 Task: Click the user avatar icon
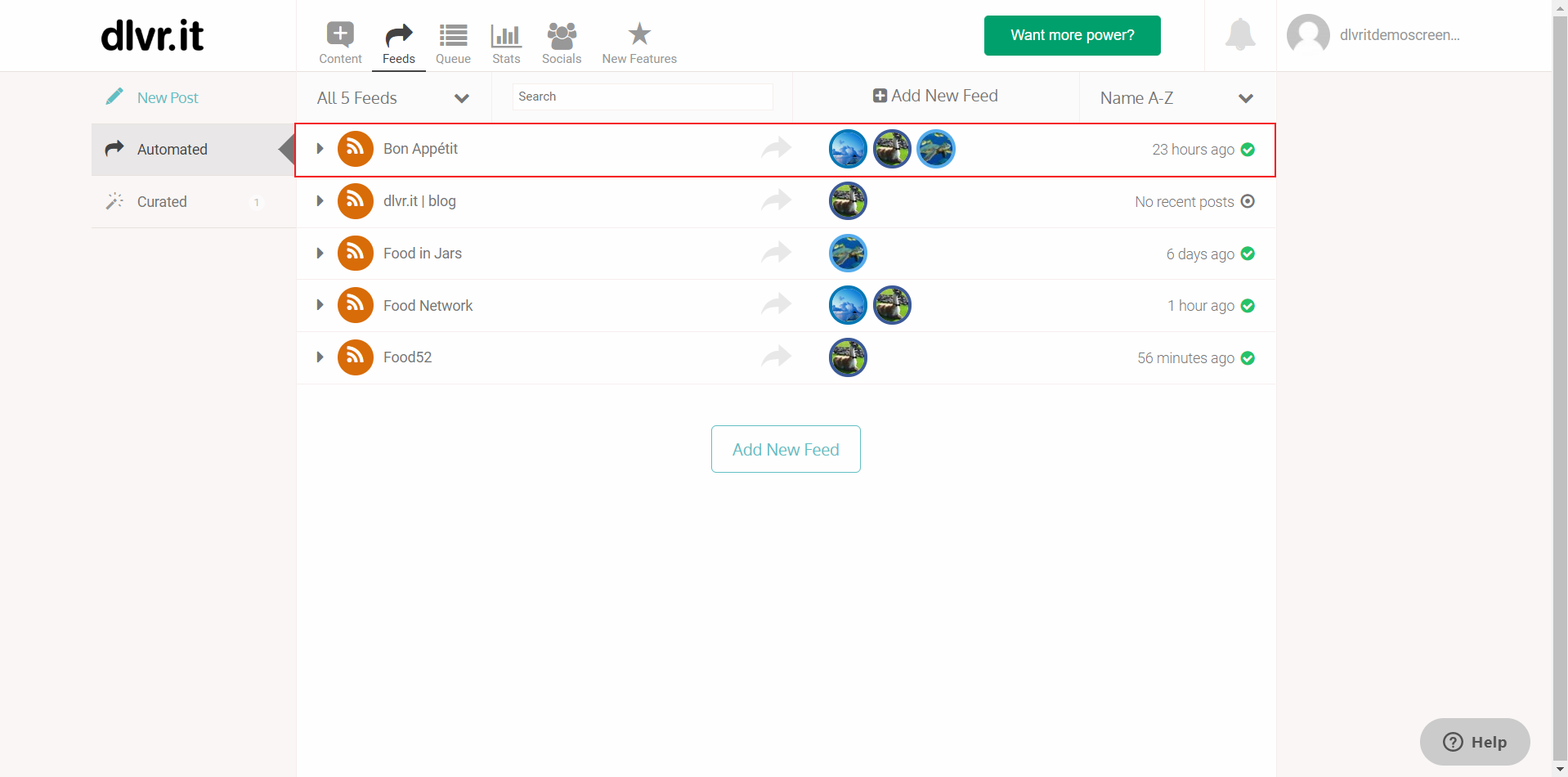tap(1308, 35)
